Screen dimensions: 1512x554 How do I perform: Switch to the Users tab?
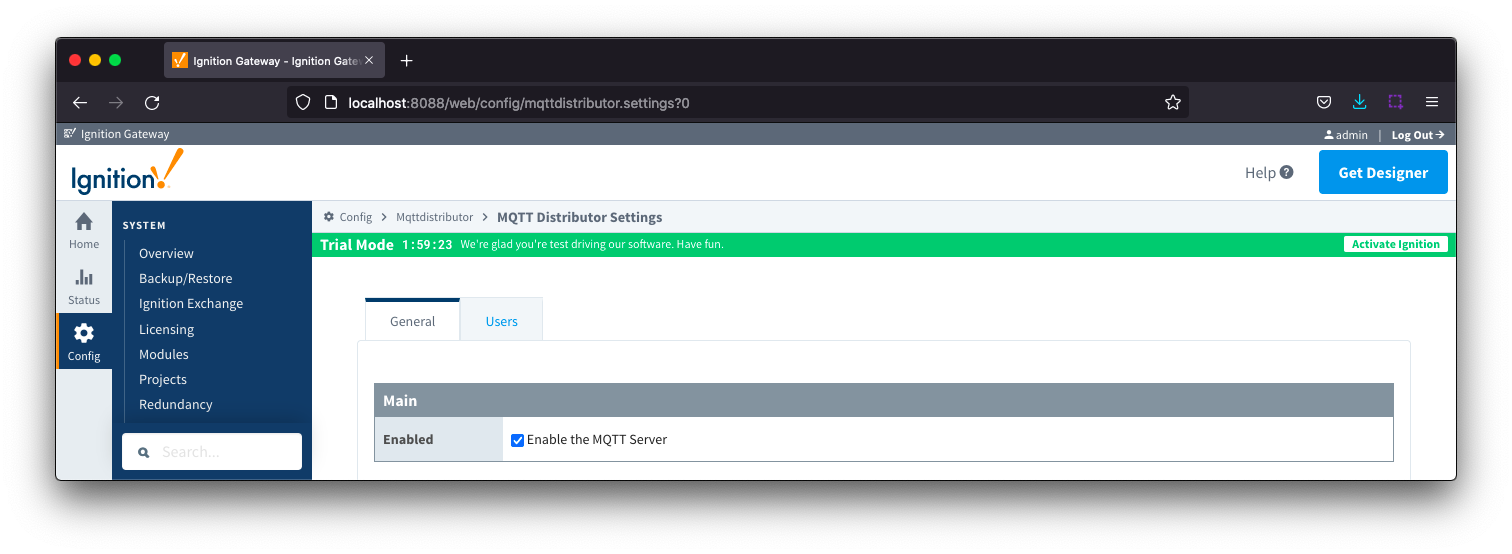click(502, 321)
